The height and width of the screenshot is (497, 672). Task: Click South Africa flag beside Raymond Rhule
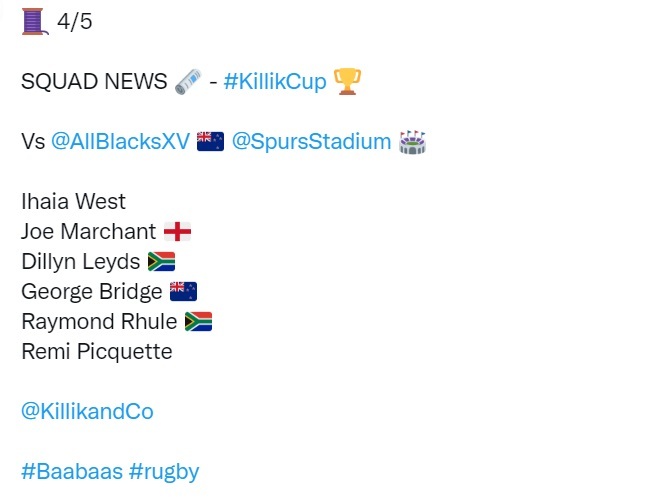click(198, 322)
